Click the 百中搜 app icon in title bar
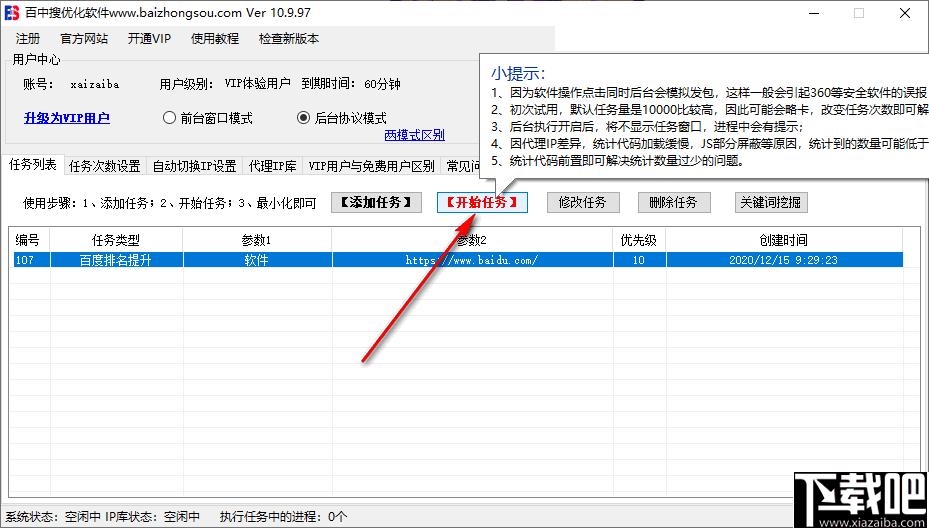 (12, 13)
